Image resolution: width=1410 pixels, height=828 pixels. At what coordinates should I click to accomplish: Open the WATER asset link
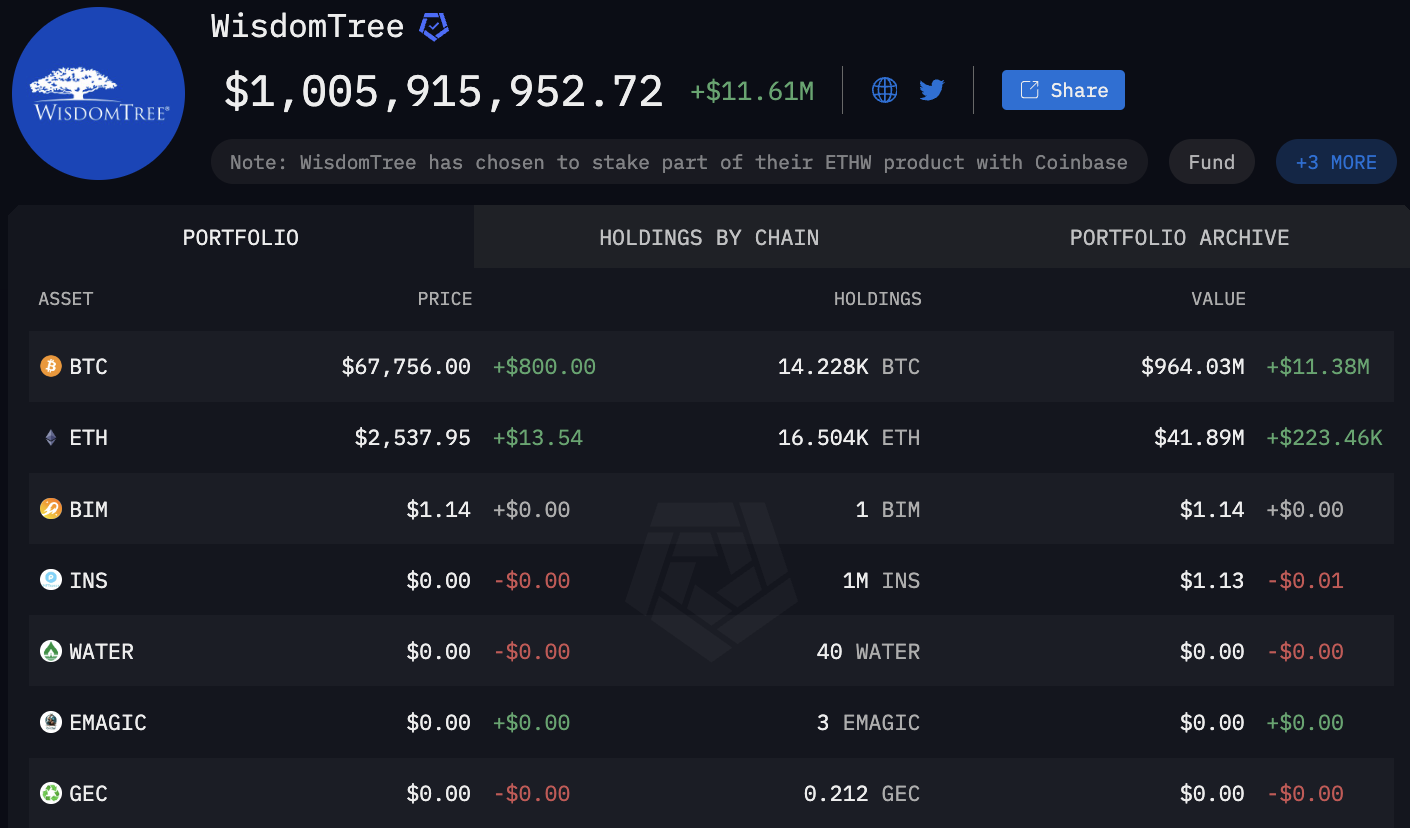pos(101,651)
